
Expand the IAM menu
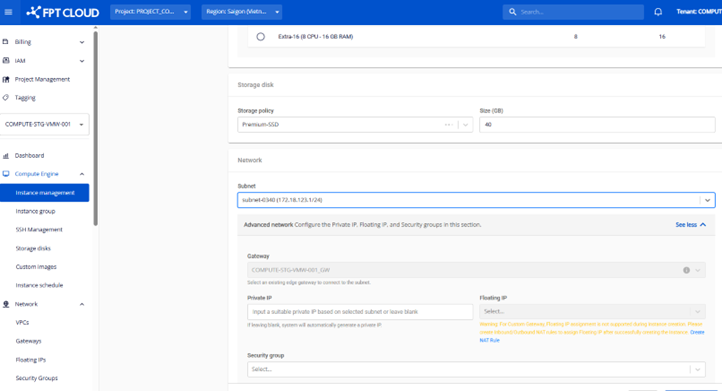(82, 61)
